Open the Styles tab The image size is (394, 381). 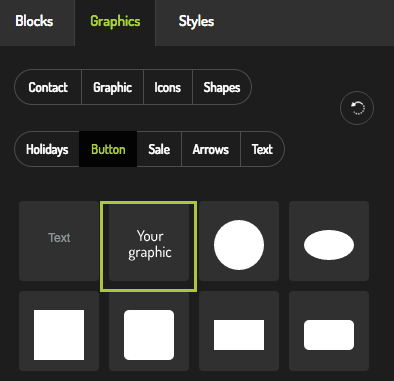(x=196, y=21)
